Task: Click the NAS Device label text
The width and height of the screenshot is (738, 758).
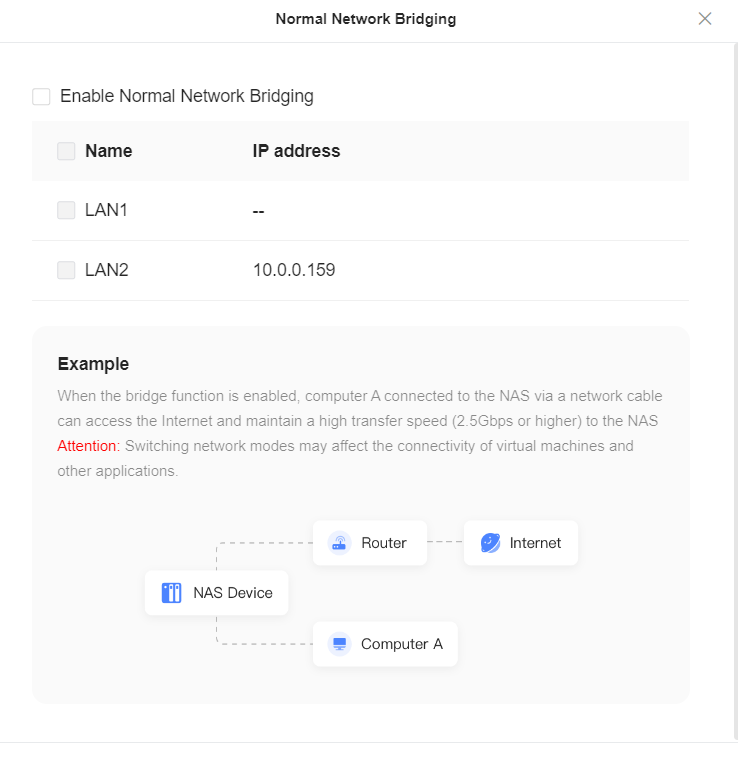Action: pyautogui.click(x=233, y=593)
